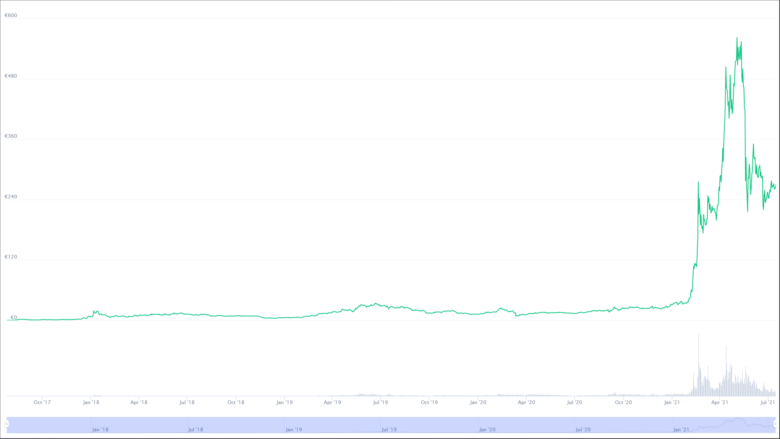Select Jul '19 inside the range navigator
The height and width of the screenshot is (439, 780).
pyautogui.click(x=389, y=430)
